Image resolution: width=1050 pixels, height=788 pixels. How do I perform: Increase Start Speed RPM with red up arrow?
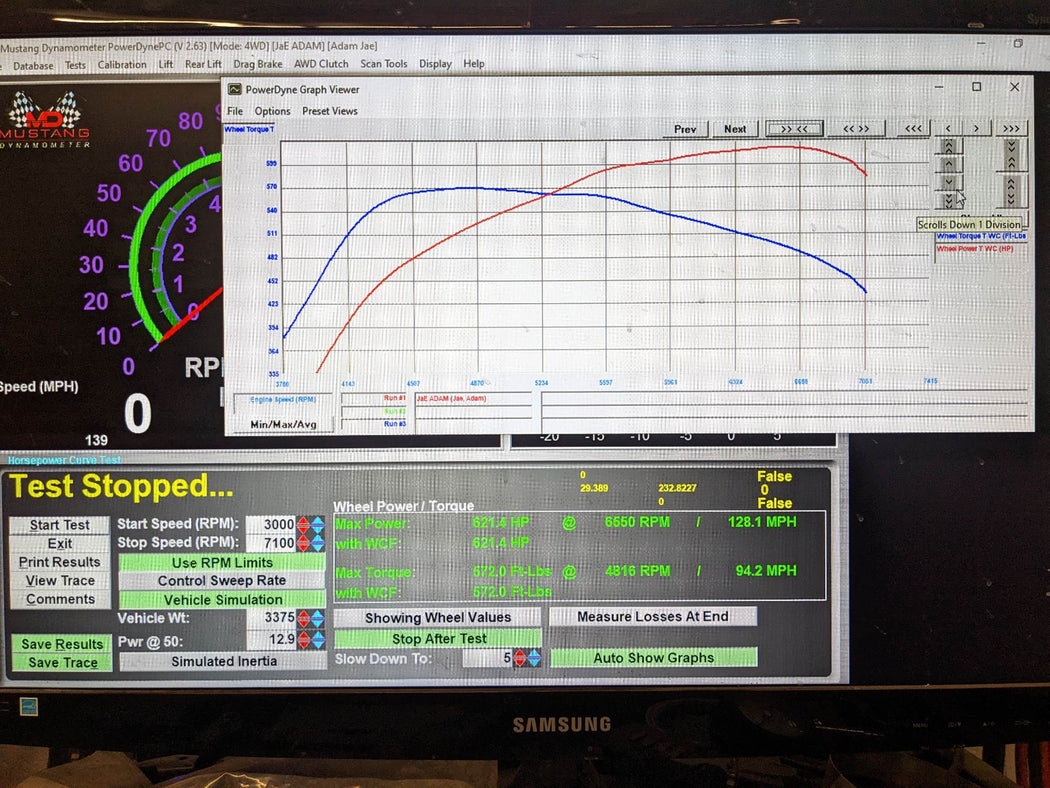click(303, 521)
